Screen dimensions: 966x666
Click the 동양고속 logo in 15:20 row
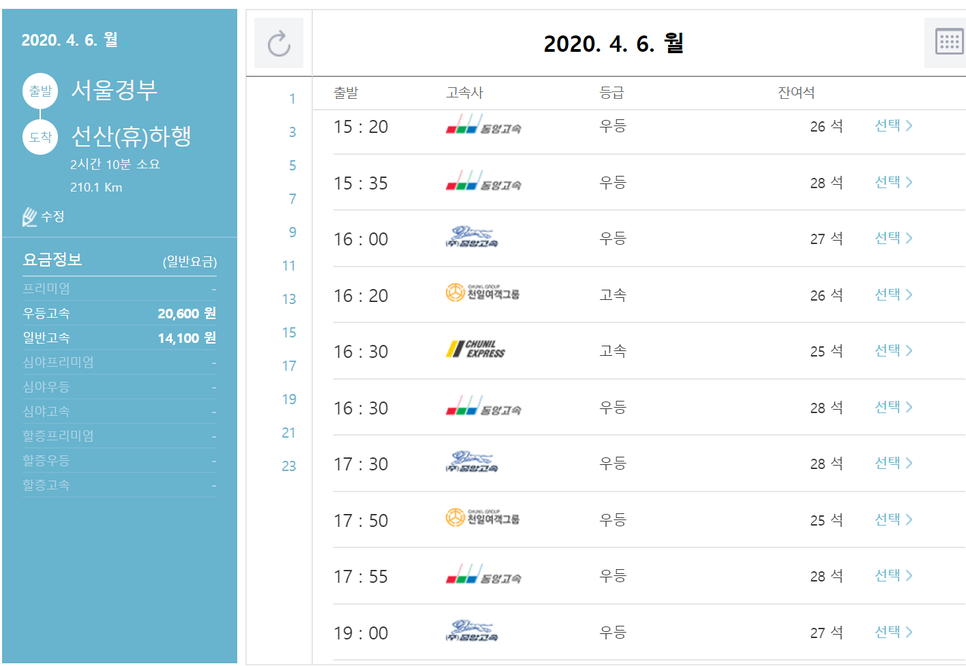click(x=484, y=125)
